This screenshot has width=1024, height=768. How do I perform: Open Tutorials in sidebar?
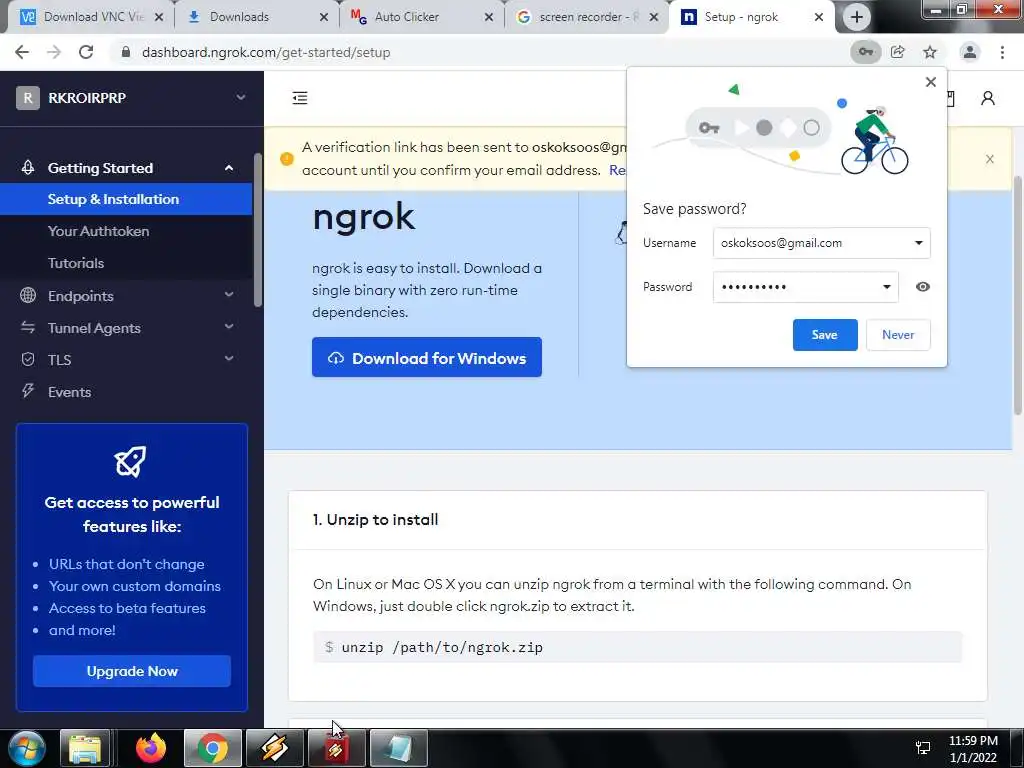tap(76, 263)
